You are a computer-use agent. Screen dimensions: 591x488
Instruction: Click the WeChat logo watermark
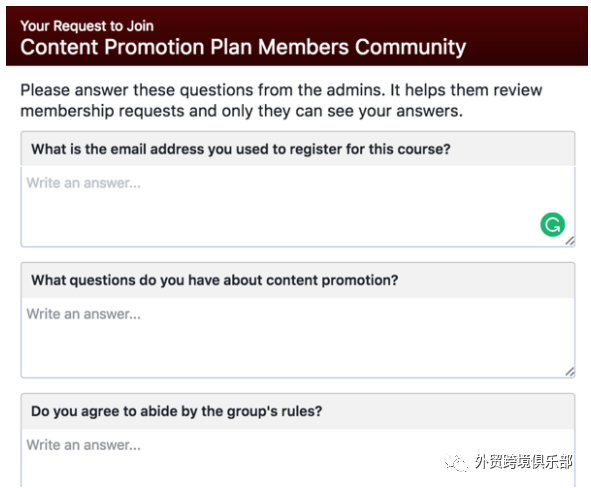click(456, 462)
